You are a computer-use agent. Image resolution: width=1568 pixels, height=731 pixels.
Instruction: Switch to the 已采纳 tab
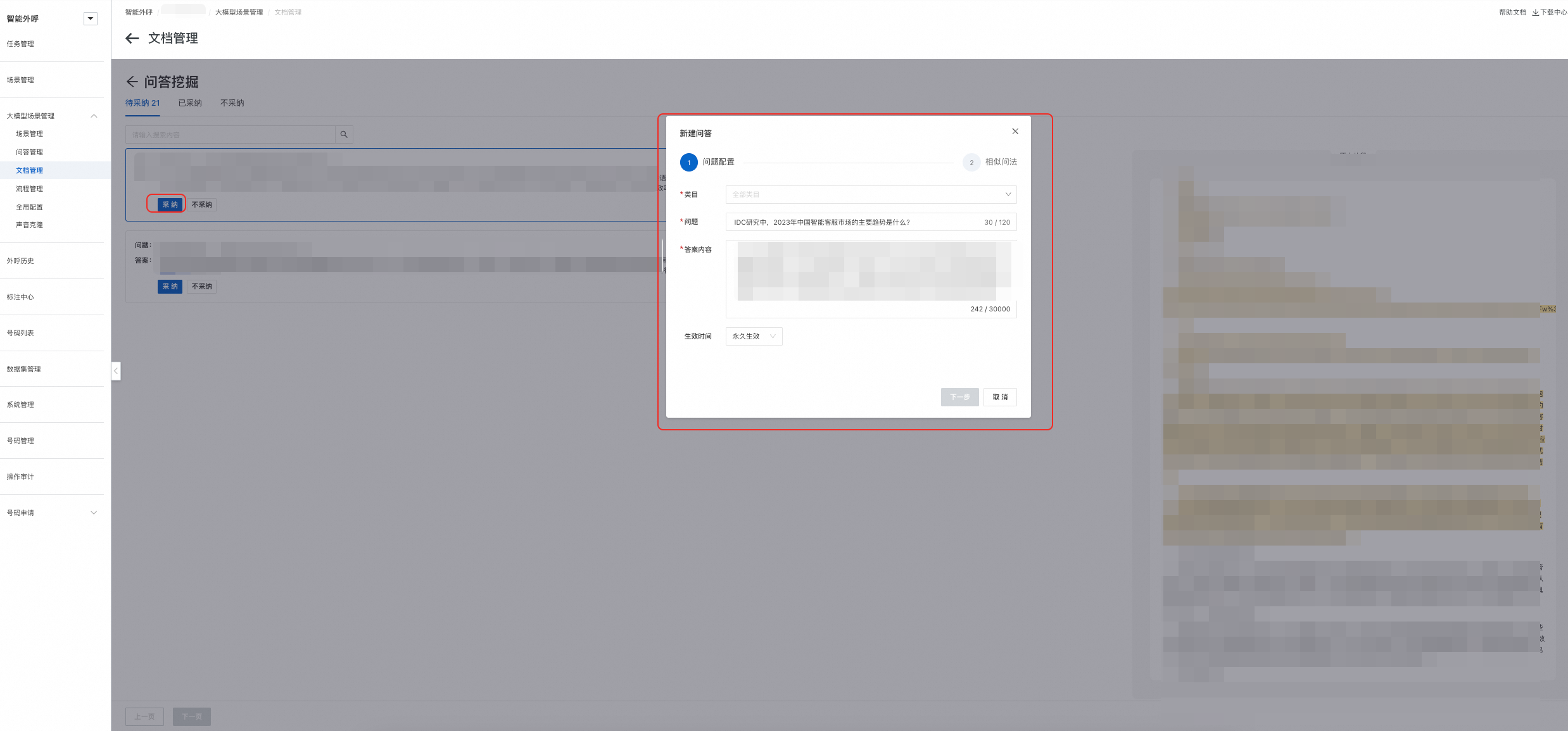click(190, 103)
